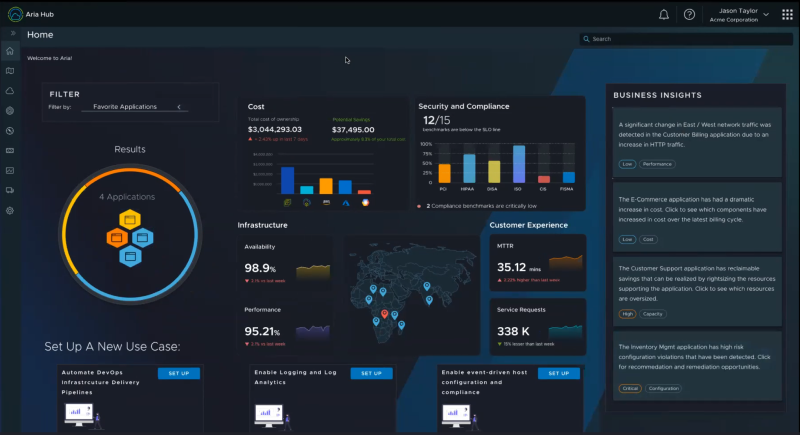
Task: Click the Capacity tag
Action: point(653,314)
